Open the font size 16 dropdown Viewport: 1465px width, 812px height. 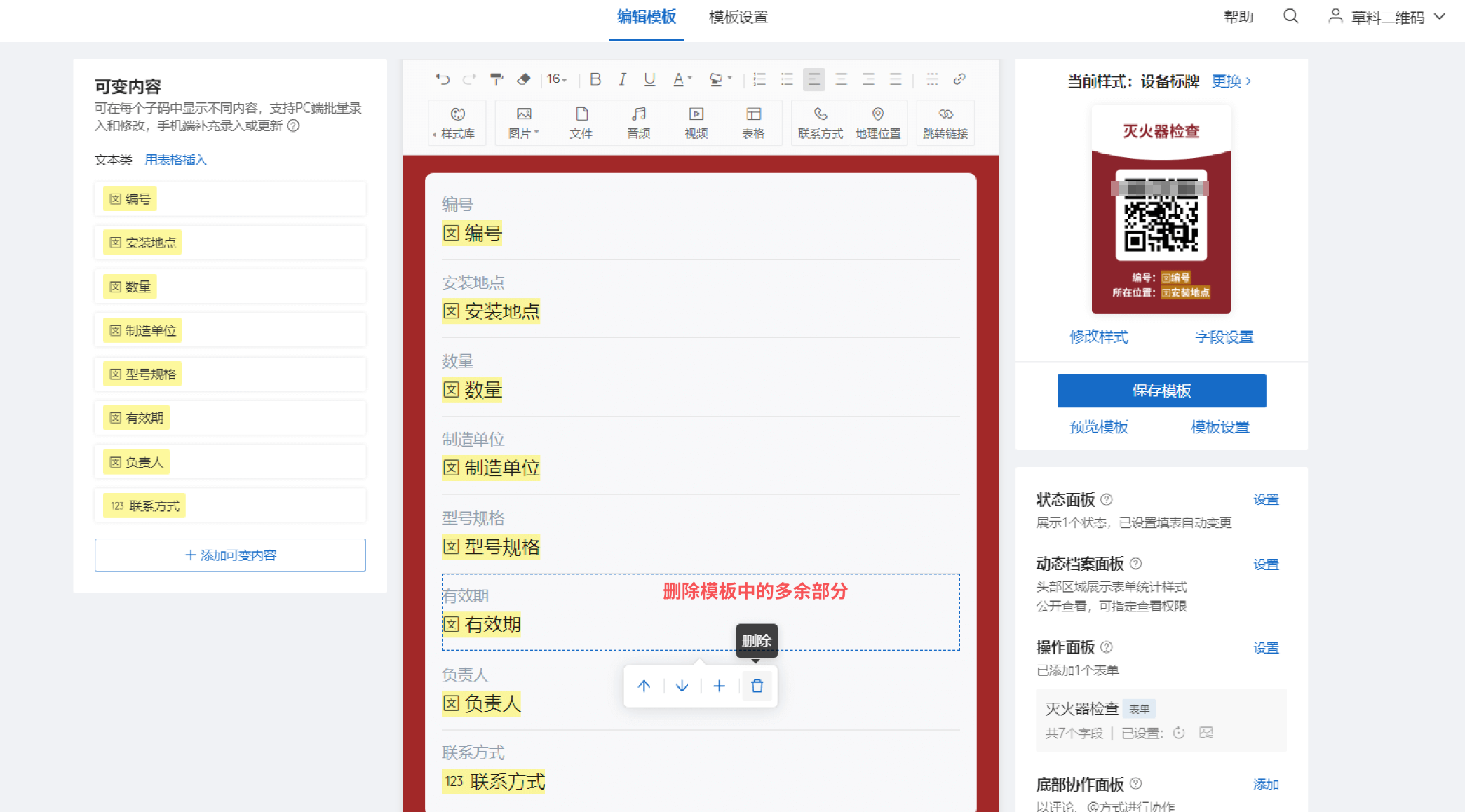click(x=557, y=79)
